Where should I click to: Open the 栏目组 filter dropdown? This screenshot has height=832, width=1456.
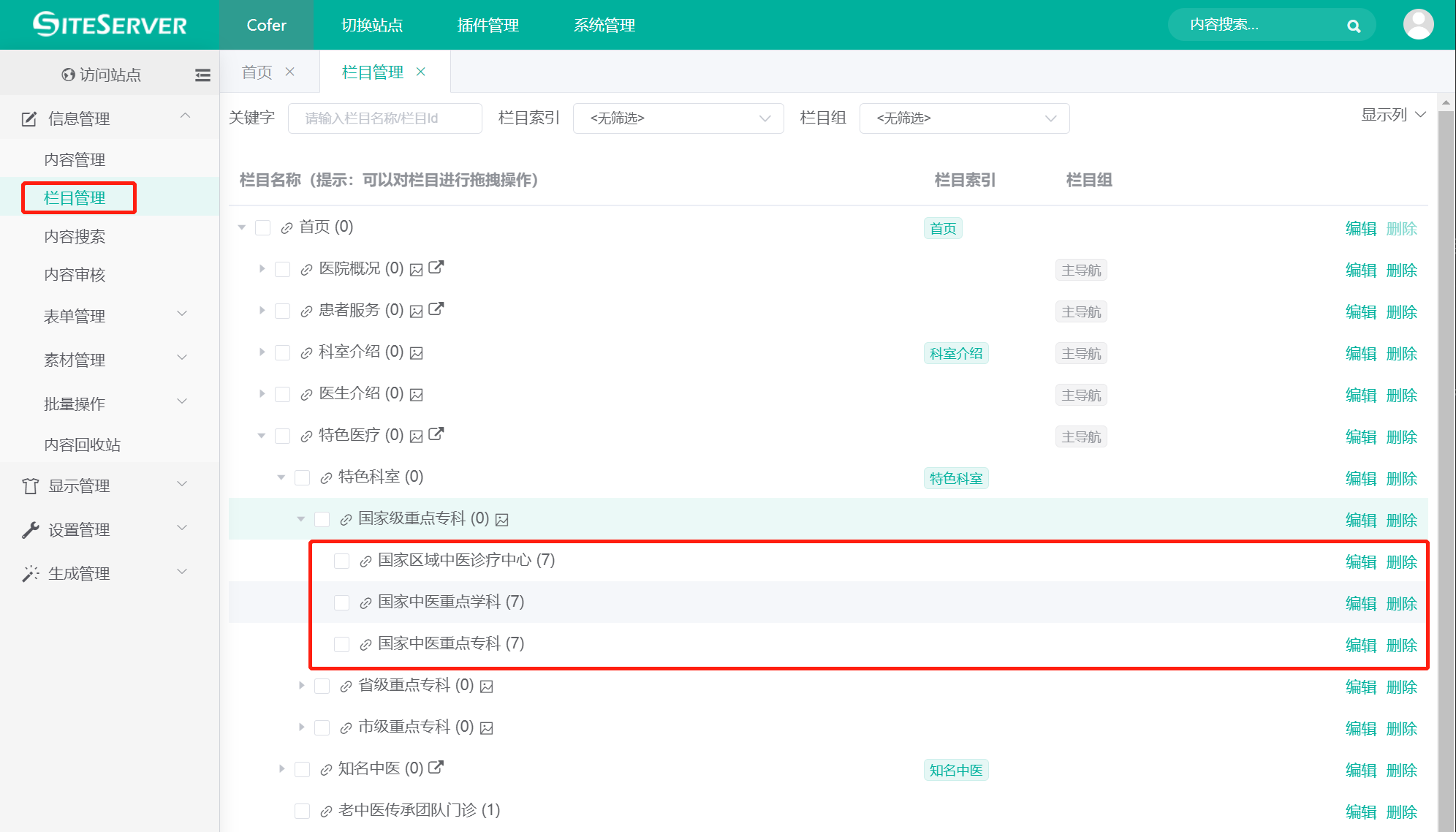(965, 118)
